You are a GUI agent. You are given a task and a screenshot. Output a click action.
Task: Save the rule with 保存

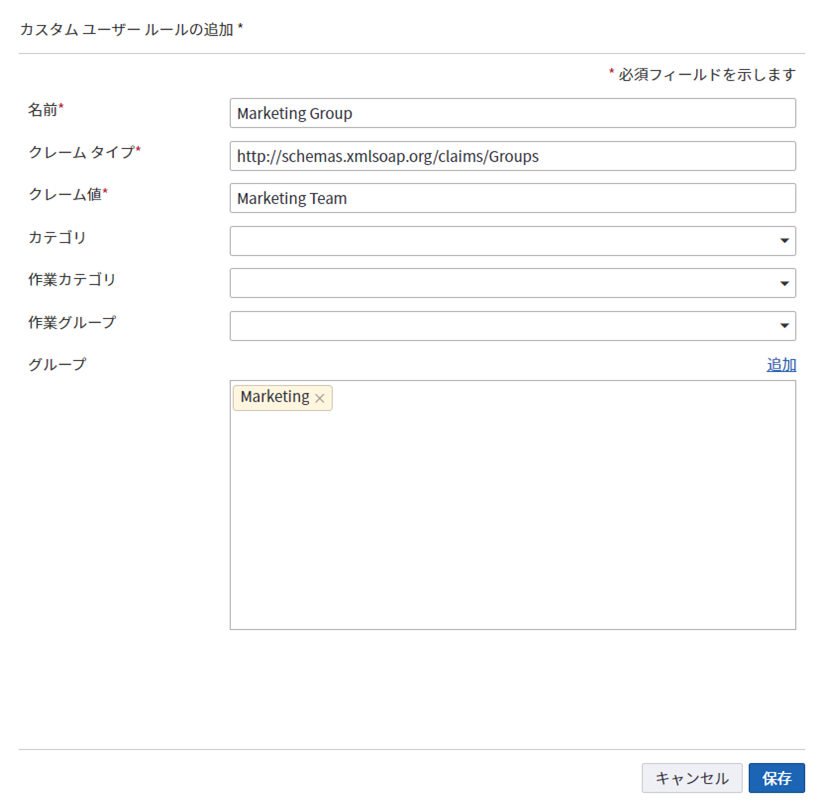[x=777, y=778]
